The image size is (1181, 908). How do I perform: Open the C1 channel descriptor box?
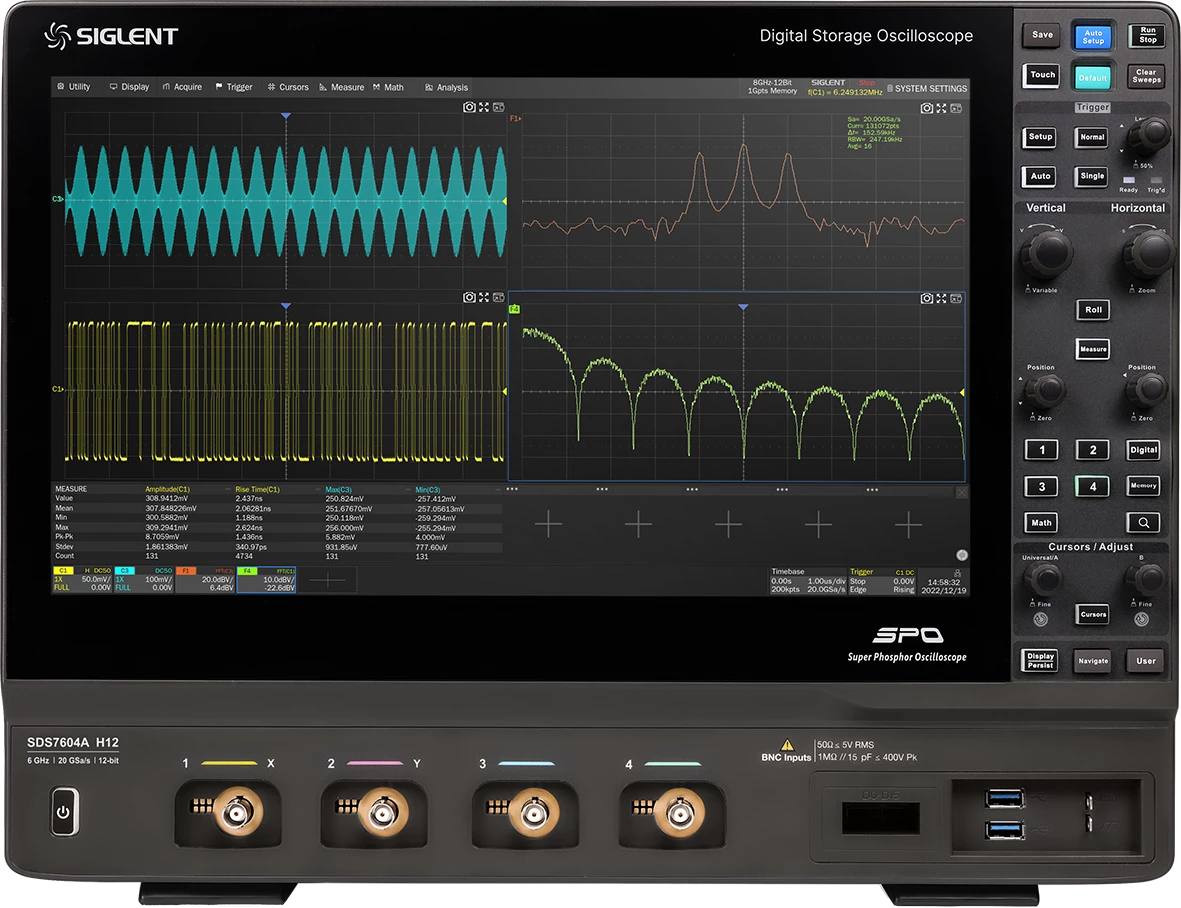coord(82,580)
